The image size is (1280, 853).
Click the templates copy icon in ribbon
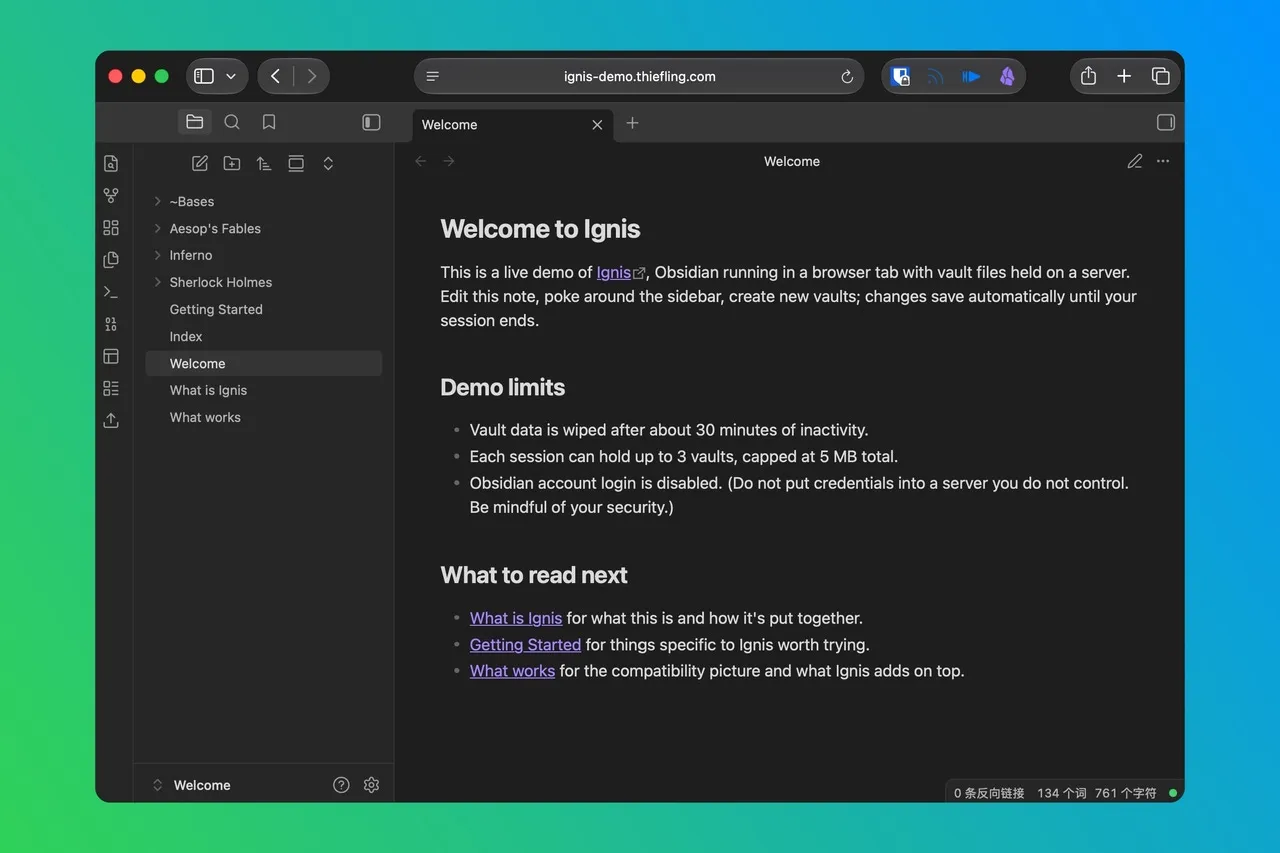(111, 260)
